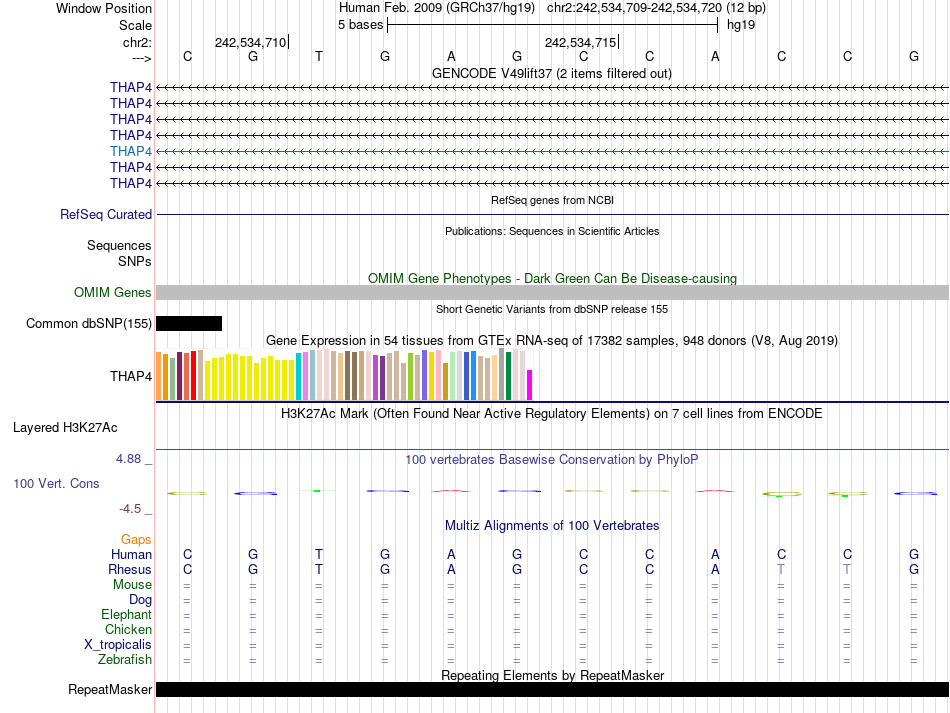The height and width of the screenshot is (713, 950).
Task: Click the Window Position label
Action: coord(104,8)
